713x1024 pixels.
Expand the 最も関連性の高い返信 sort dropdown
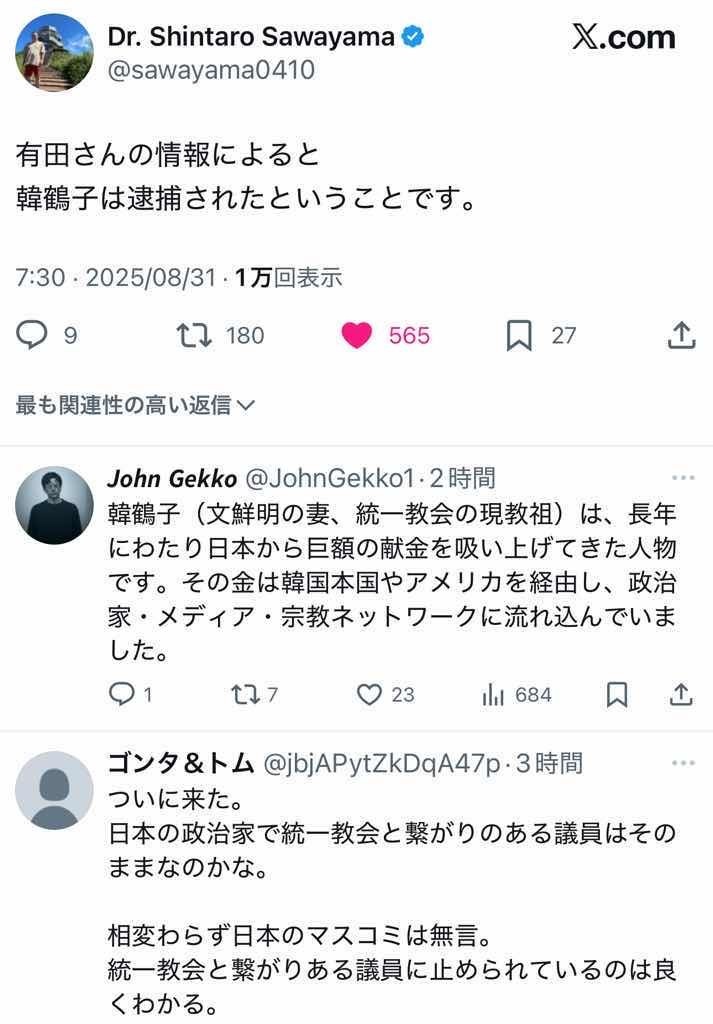135,406
